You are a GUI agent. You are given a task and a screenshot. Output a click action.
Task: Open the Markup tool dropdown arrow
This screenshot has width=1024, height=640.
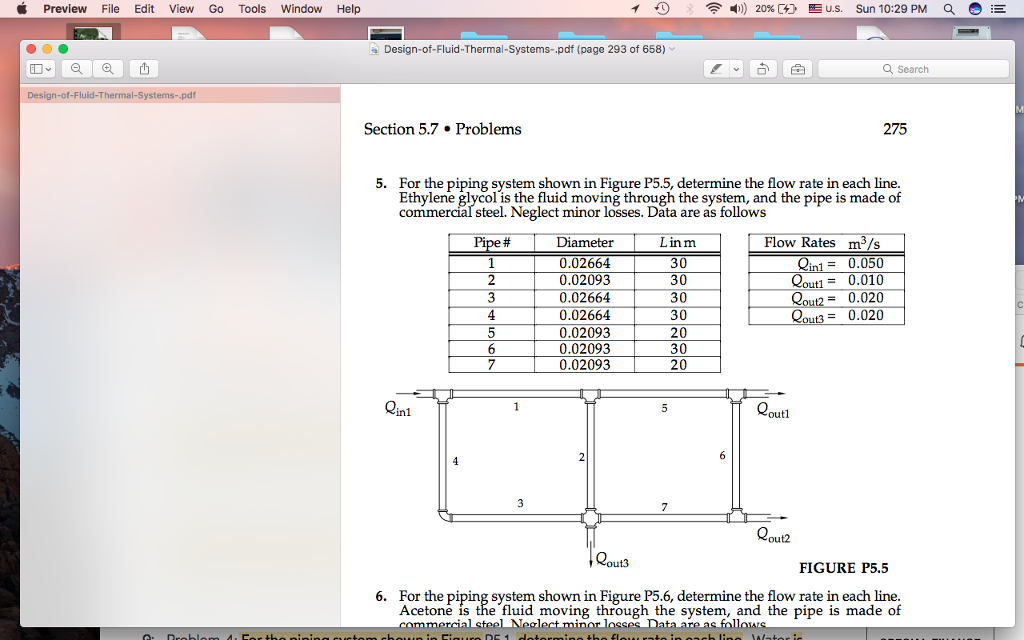click(738, 68)
